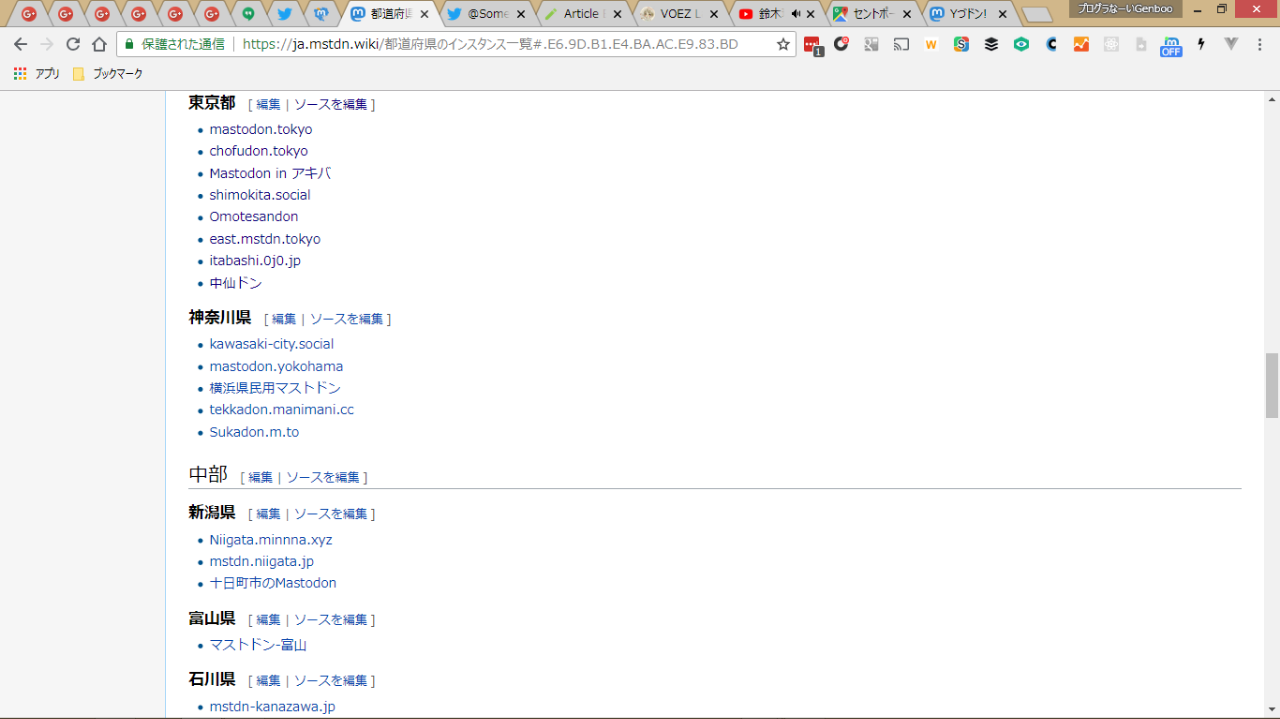
Task: Bookmark this page with the star icon
Action: click(783, 44)
